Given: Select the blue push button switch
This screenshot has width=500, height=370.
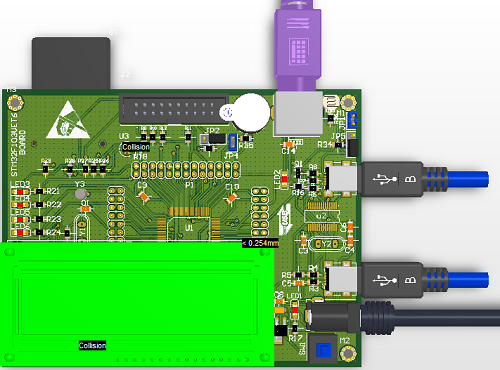Looking at the screenshot, I should click(x=323, y=350).
